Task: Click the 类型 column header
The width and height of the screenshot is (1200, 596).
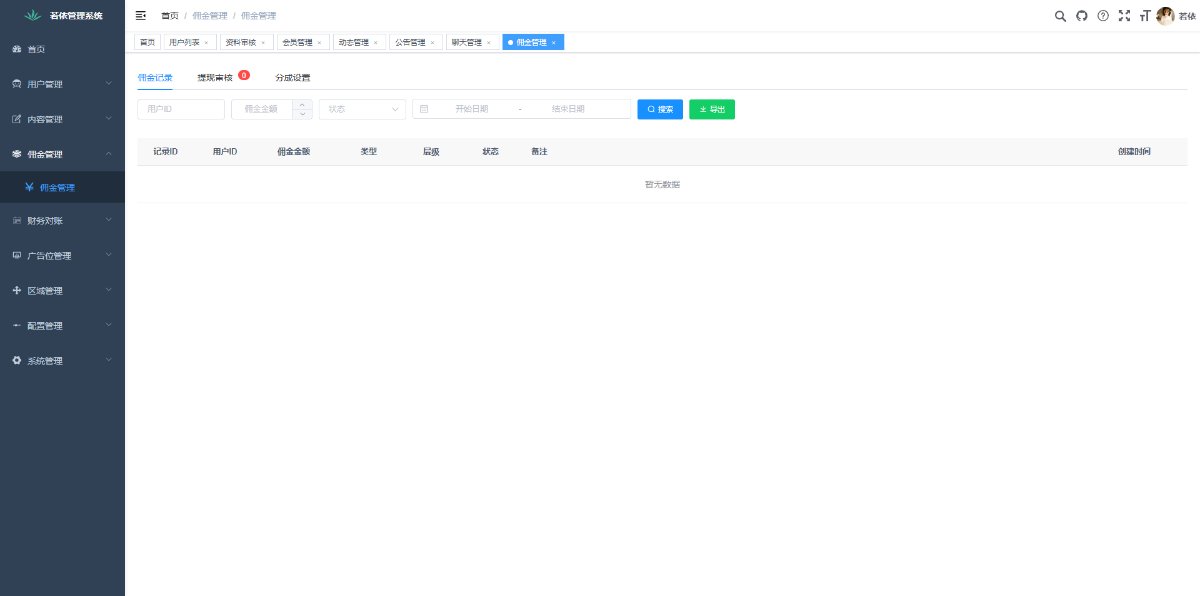Action: [369, 152]
